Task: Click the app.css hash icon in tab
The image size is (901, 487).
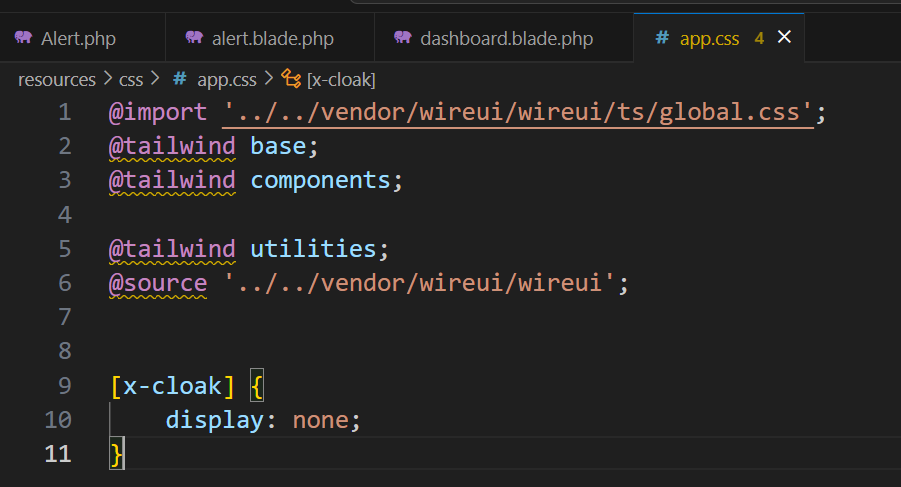Action: pos(661,39)
